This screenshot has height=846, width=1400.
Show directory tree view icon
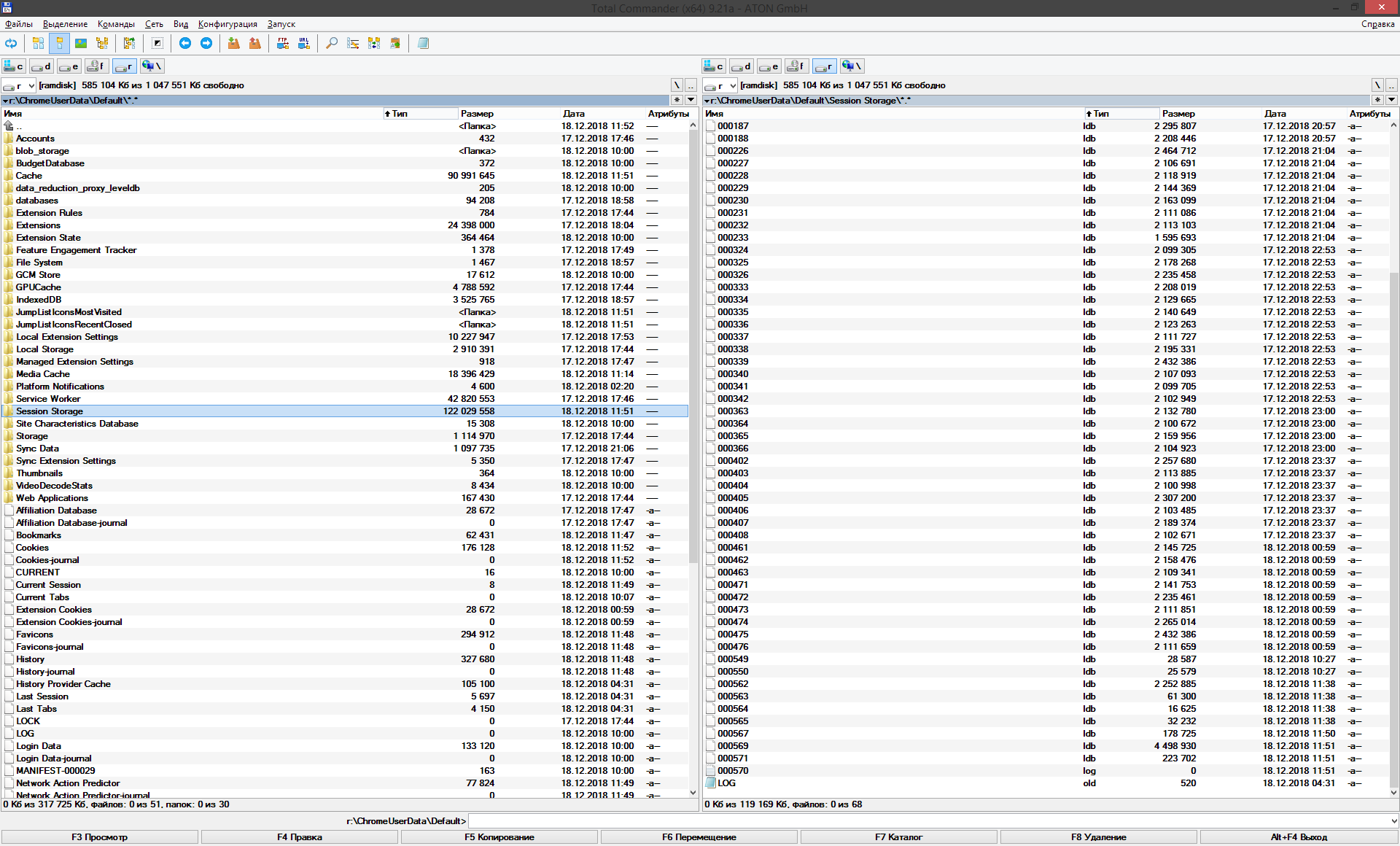(x=102, y=44)
